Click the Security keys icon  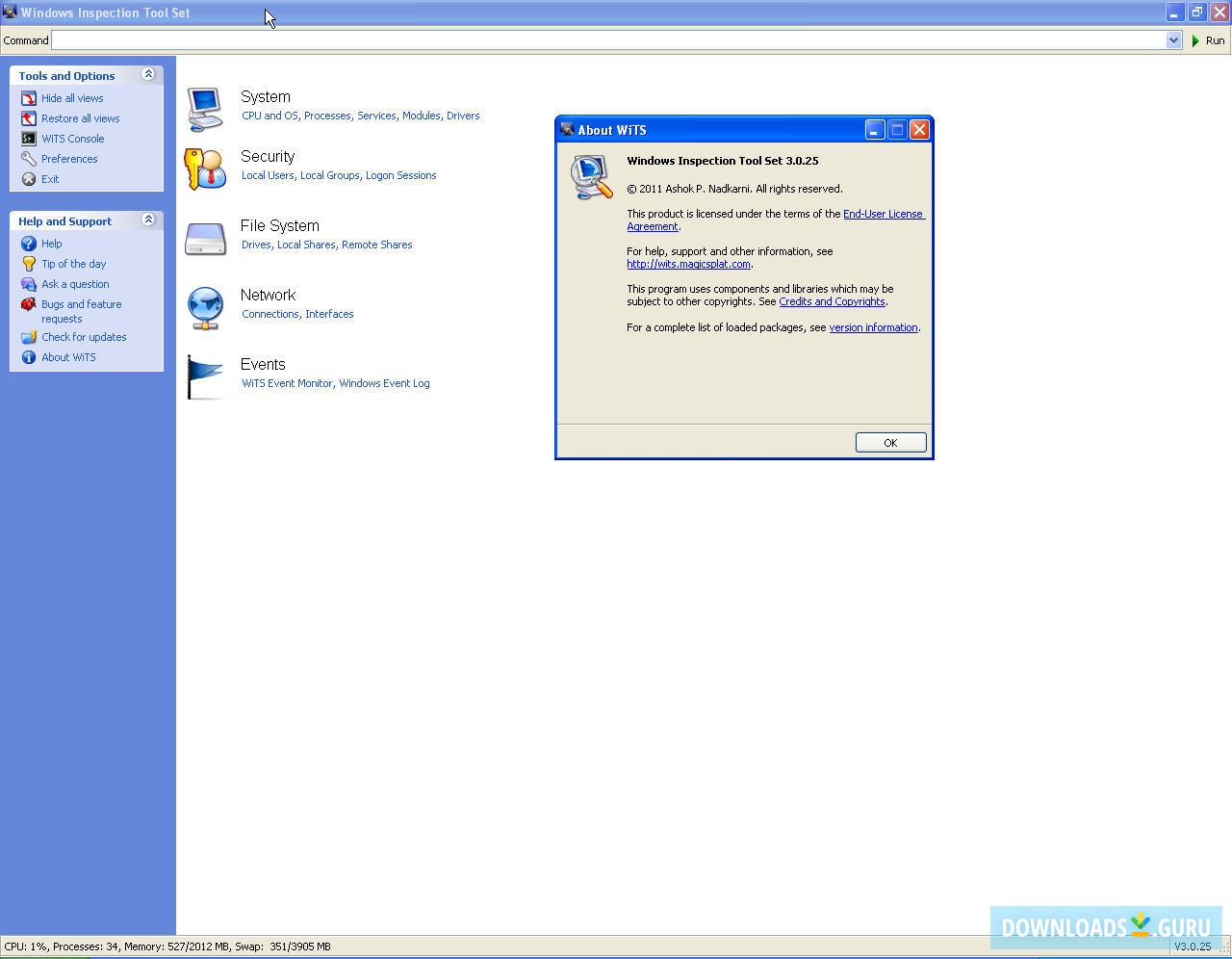click(205, 169)
